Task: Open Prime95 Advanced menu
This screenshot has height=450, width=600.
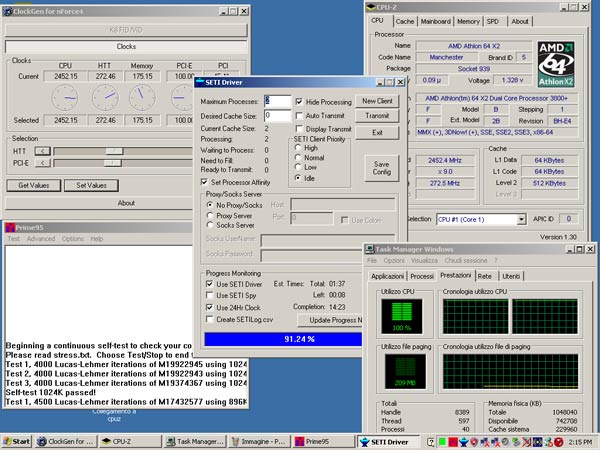Action: click(x=41, y=239)
